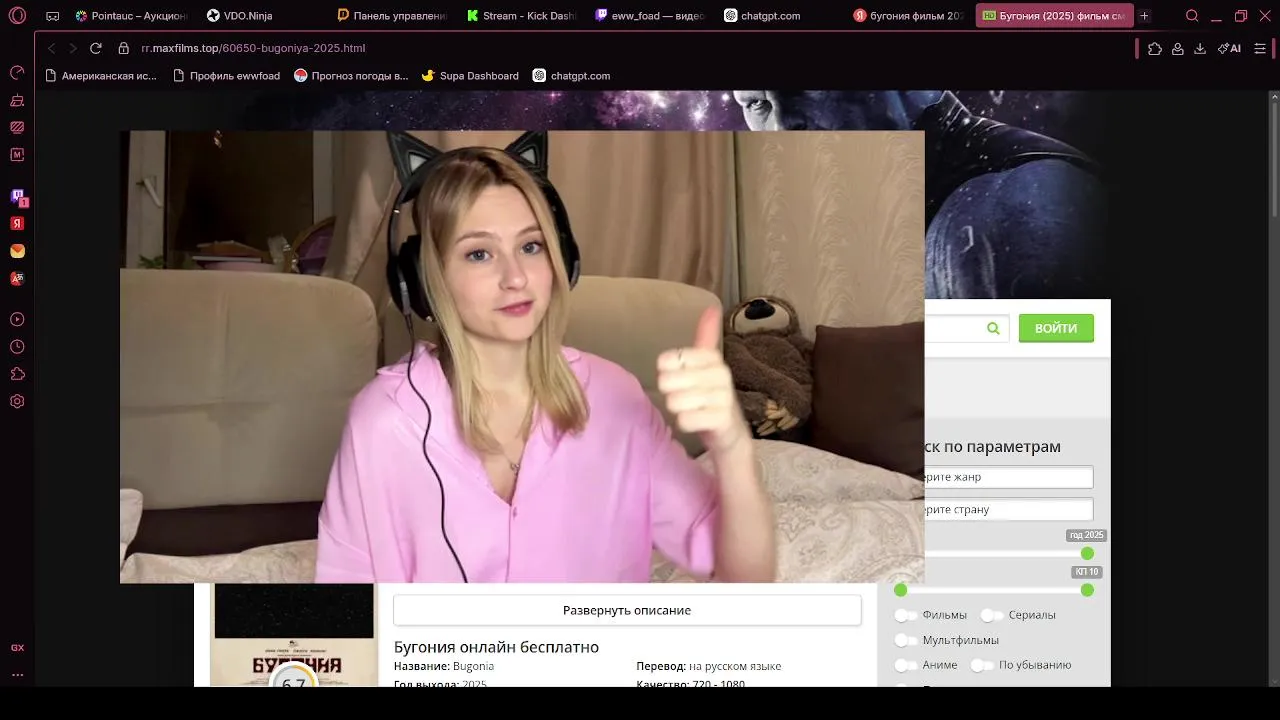The width and height of the screenshot is (1280, 720).
Task: Open tab search magnifier icon
Action: (x=1192, y=16)
